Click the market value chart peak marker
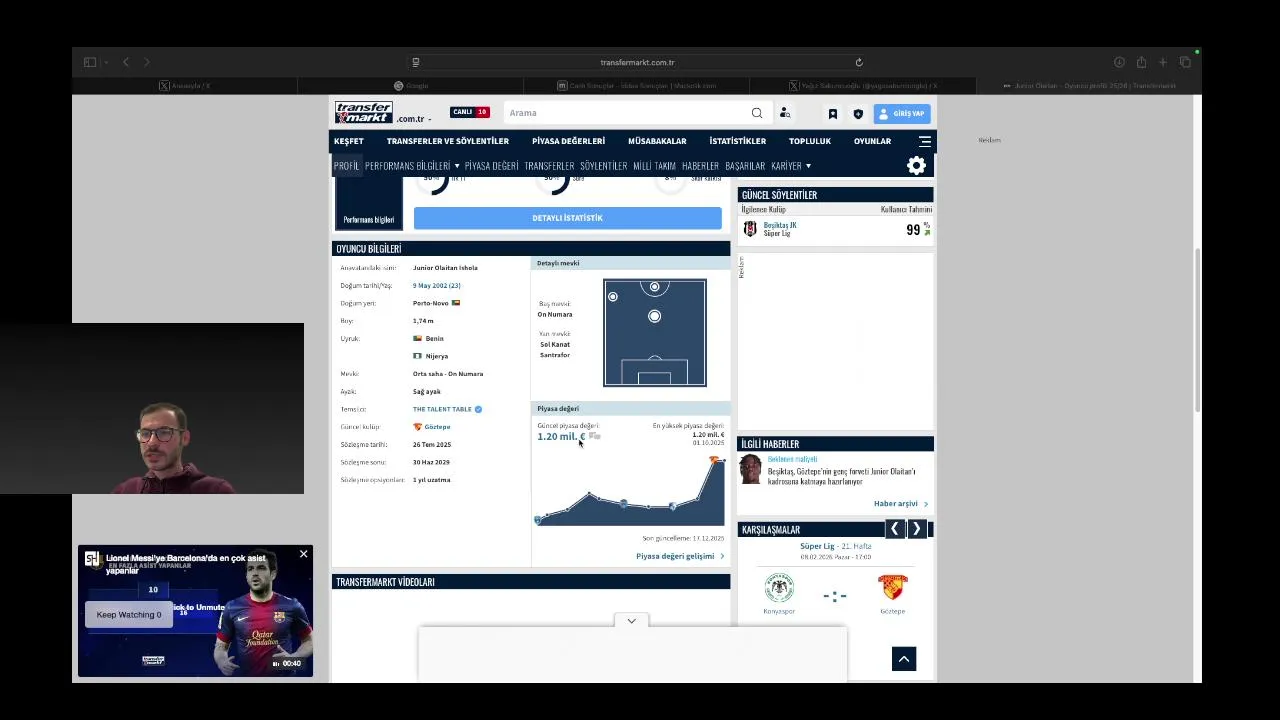1280x720 pixels. (x=715, y=460)
